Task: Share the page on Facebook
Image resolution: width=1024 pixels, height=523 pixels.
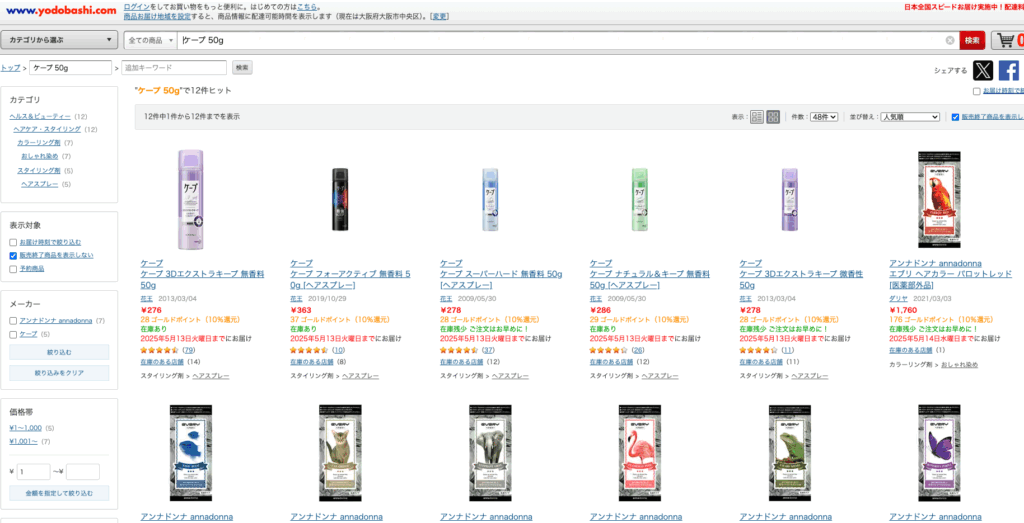Action: (1008, 71)
